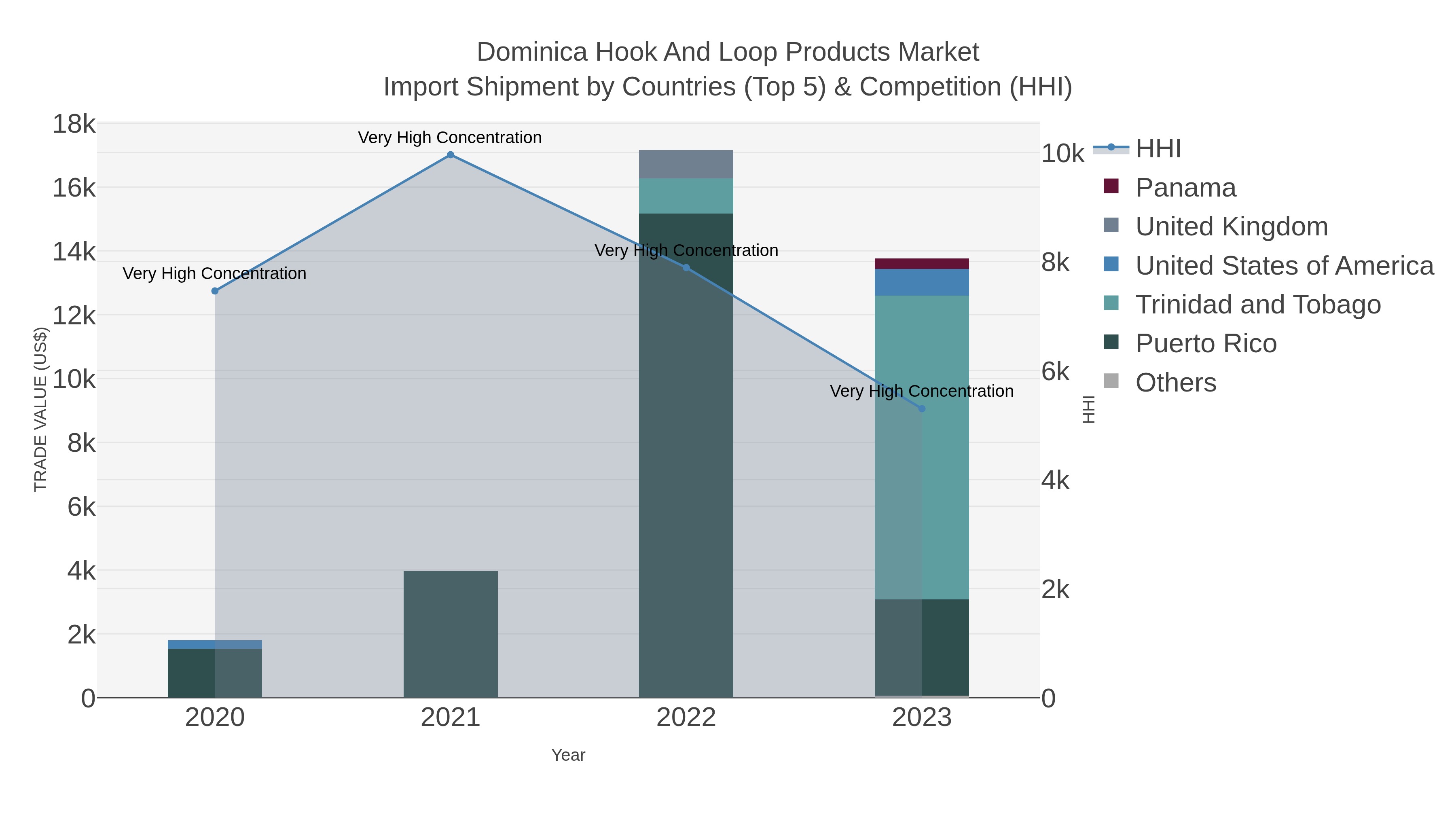Click the United Kingdom grey-blue legend swatch
The height and width of the screenshot is (819, 1456).
[x=1111, y=225]
